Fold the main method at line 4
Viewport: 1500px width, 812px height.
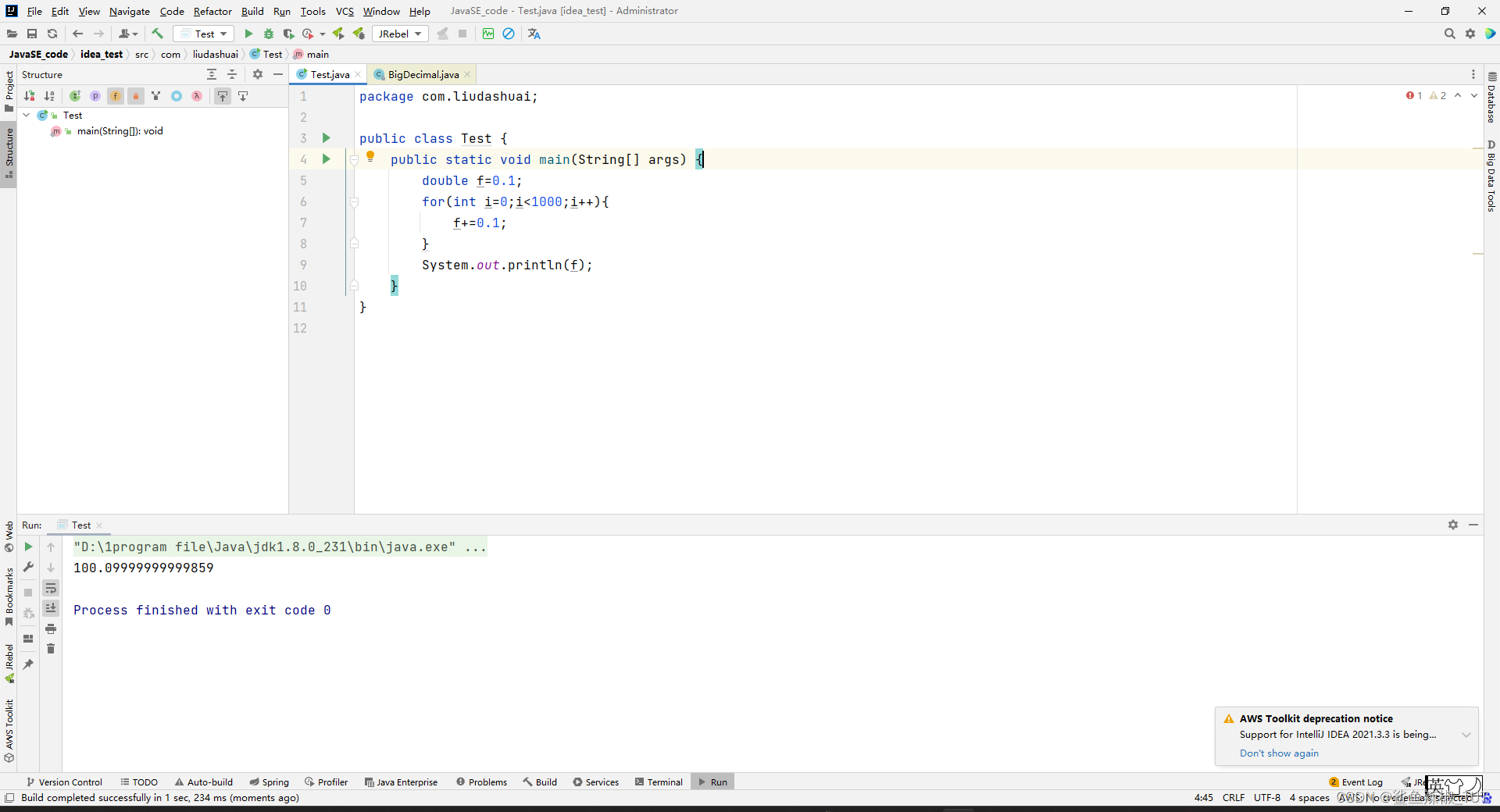click(354, 159)
